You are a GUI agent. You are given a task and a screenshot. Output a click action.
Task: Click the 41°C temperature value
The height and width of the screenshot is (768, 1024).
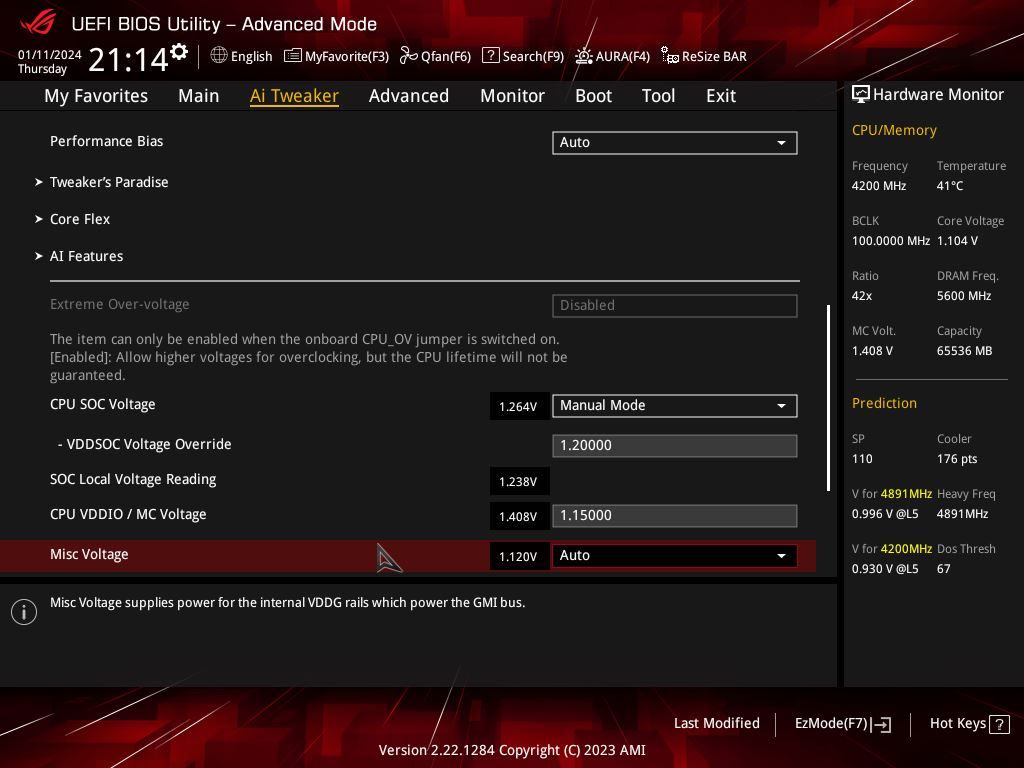[x=950, y=186]
